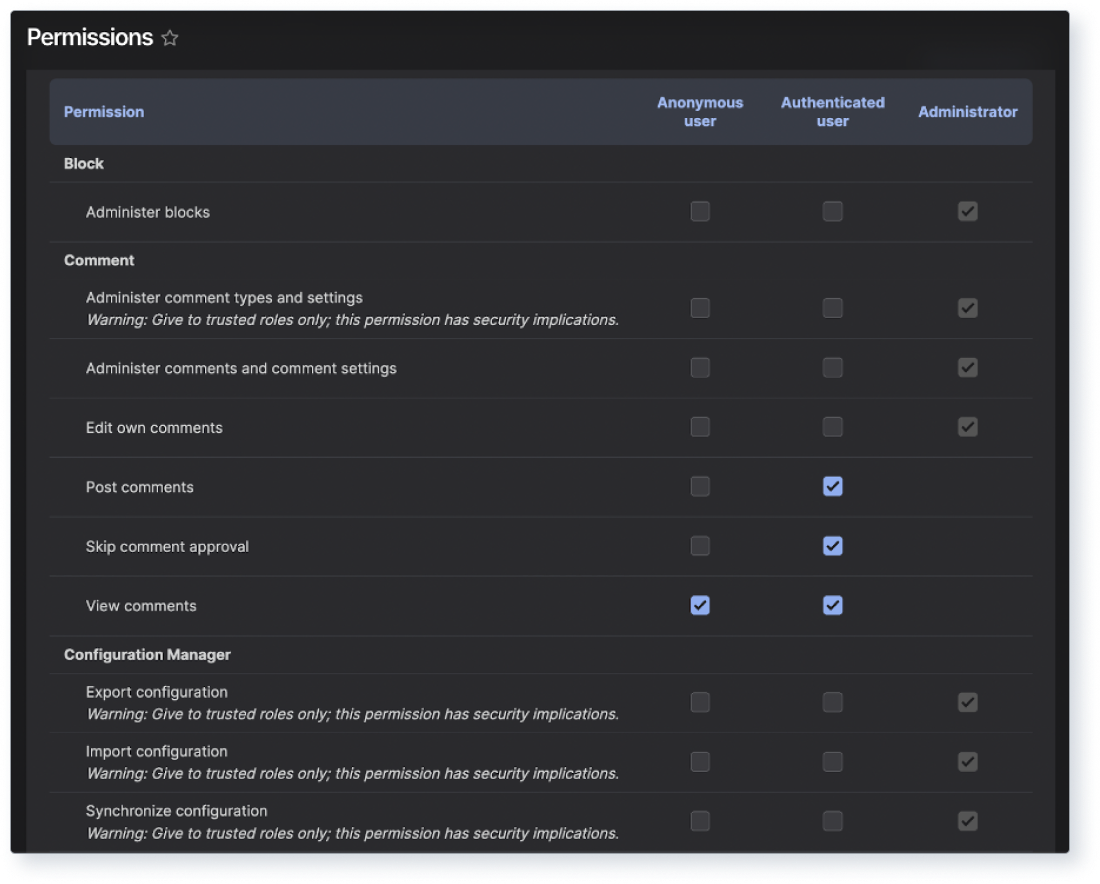Enable "Export configuration" for Authenticated user
1100x884 pixels.
tap(833, 702)
